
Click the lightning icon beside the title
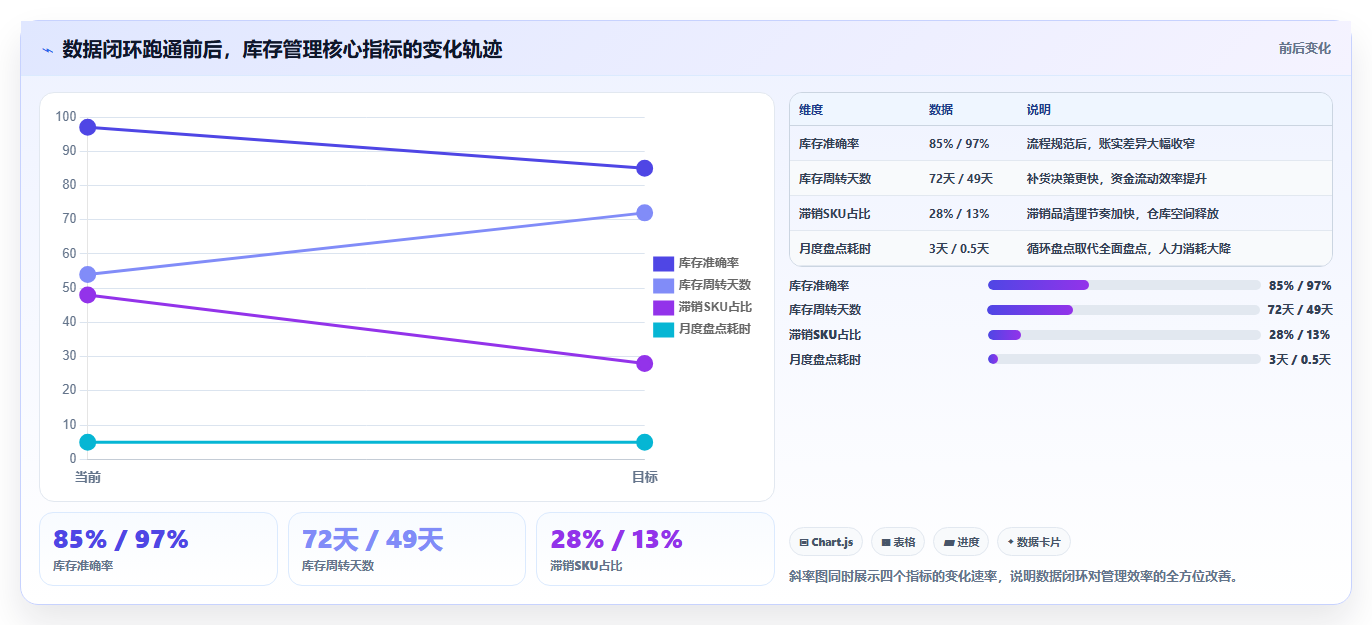click(48, 50)
